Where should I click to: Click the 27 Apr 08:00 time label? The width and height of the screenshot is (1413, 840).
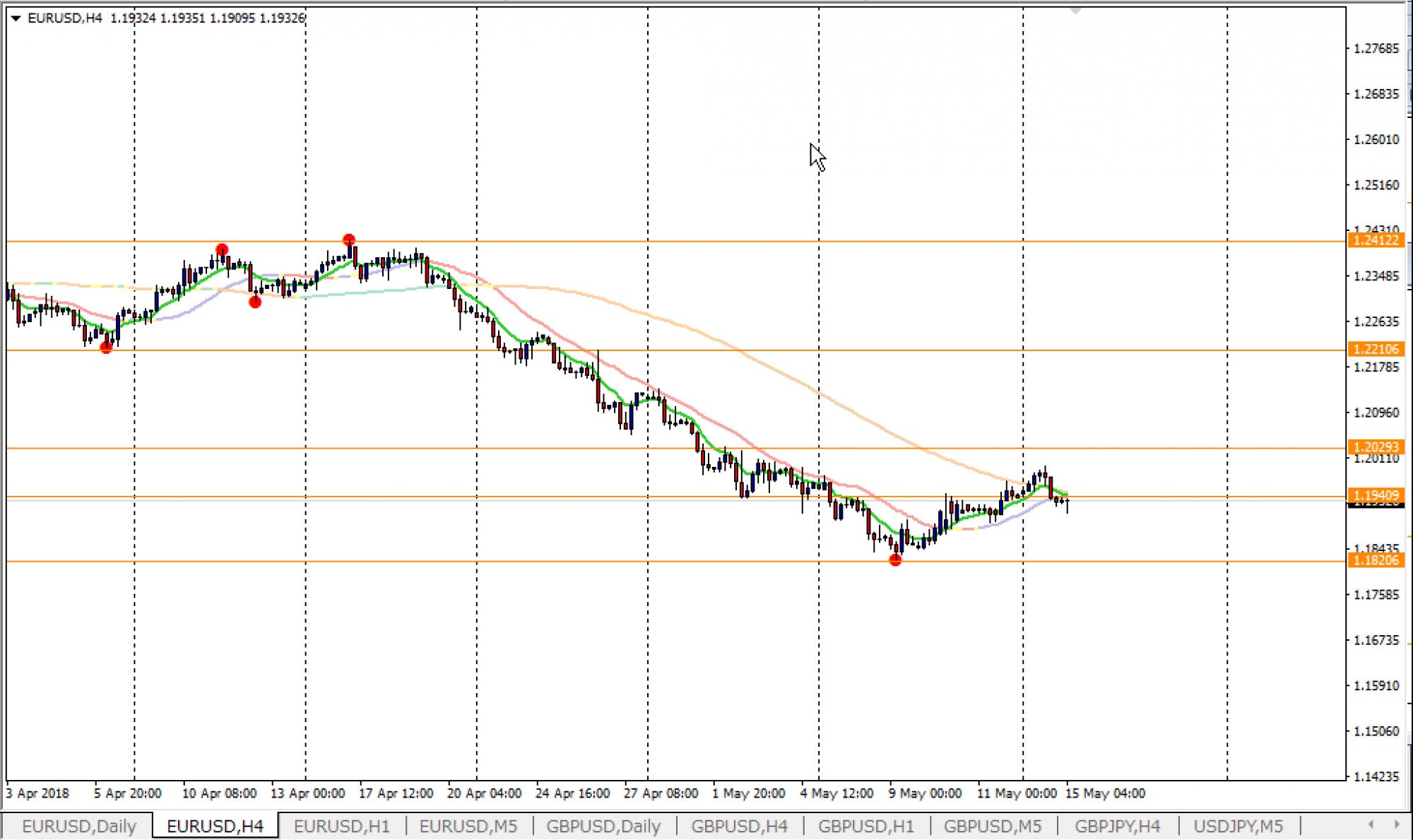(x=661, y=793)
